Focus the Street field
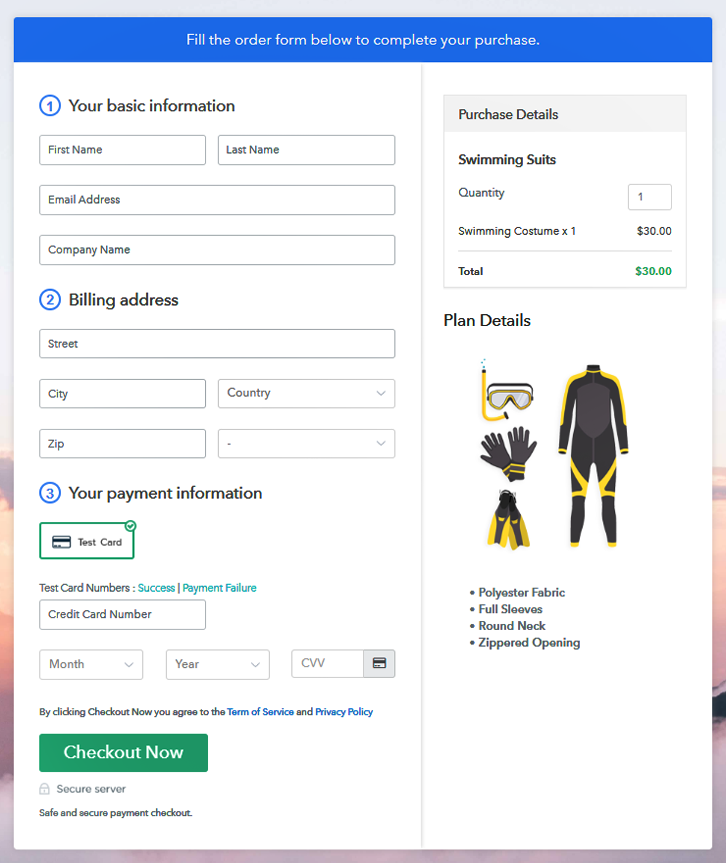726x863 pixels. click(217, 343)
